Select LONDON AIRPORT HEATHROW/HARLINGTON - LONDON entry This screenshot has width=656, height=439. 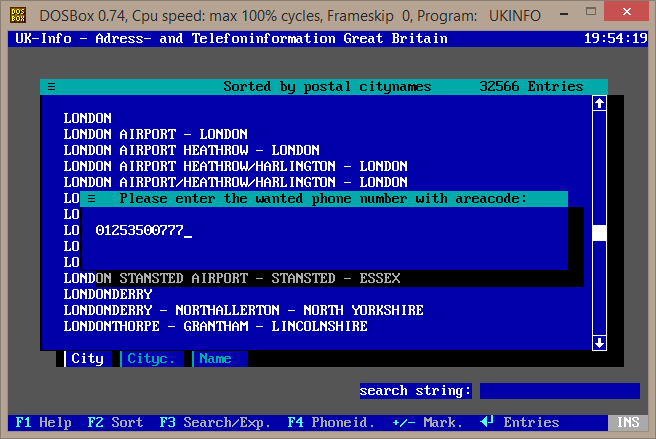pyautogui.click(x=236, y=166)
